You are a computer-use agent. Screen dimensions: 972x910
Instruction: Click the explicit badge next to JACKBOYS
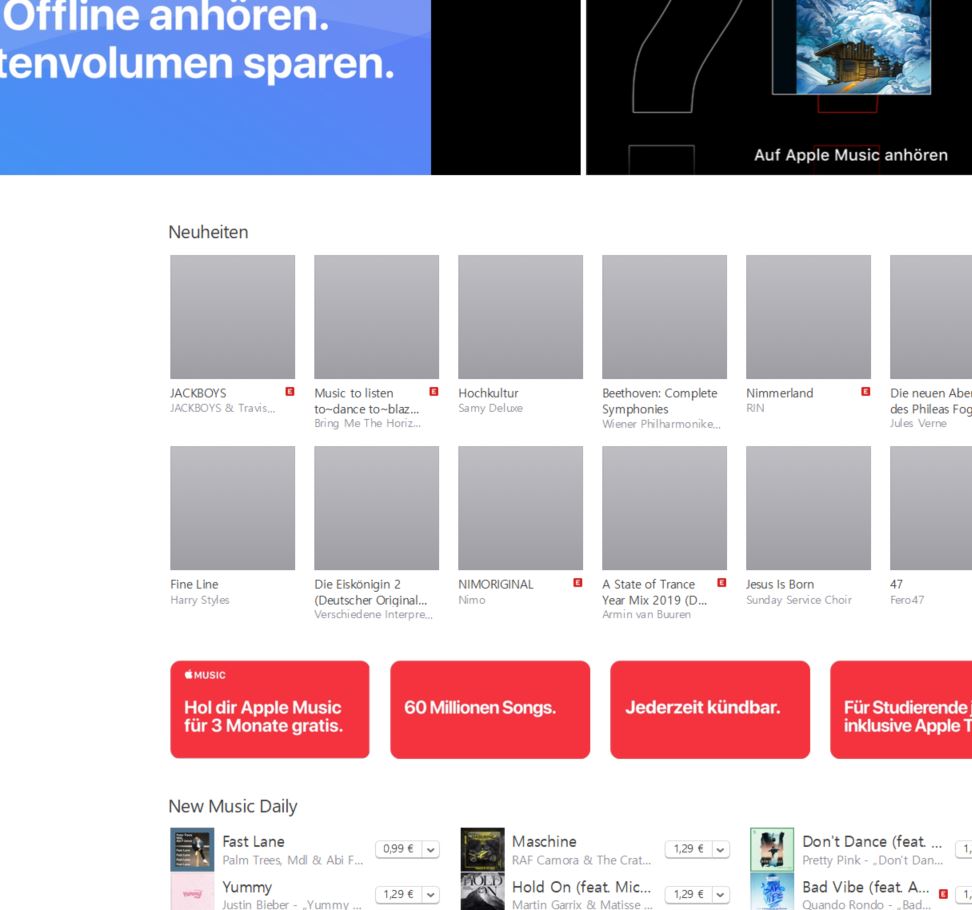(289, 391)
